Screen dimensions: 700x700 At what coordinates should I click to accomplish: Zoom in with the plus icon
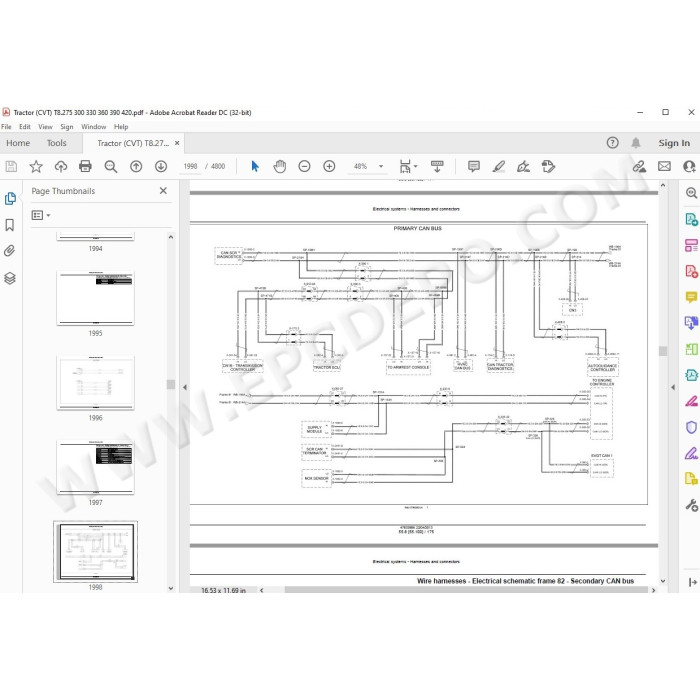click(x=329, y=167)
